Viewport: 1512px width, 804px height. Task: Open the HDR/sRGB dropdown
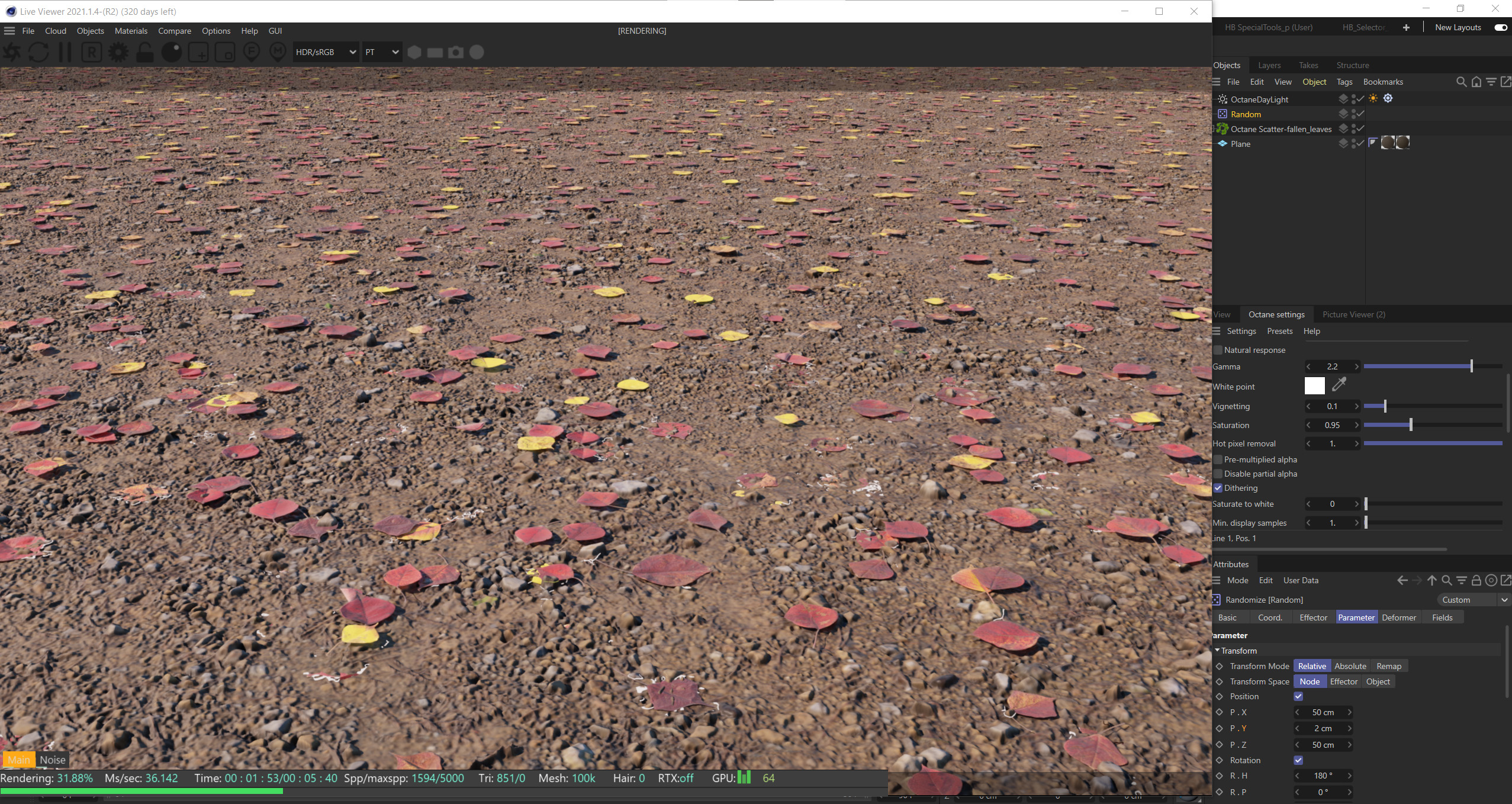pyautogui.click(x=326, y=52)
